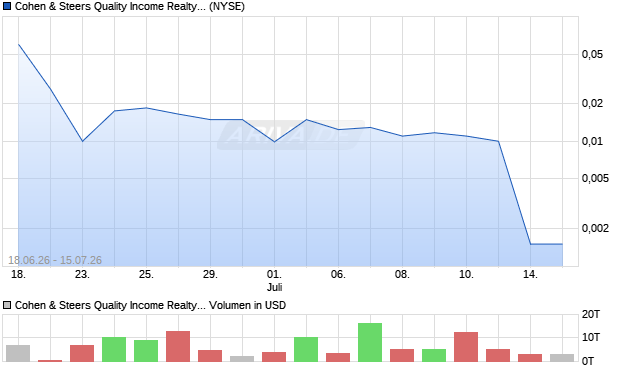
Task: Click the y-axis label '0,02'
Action: tap(592, 104)
